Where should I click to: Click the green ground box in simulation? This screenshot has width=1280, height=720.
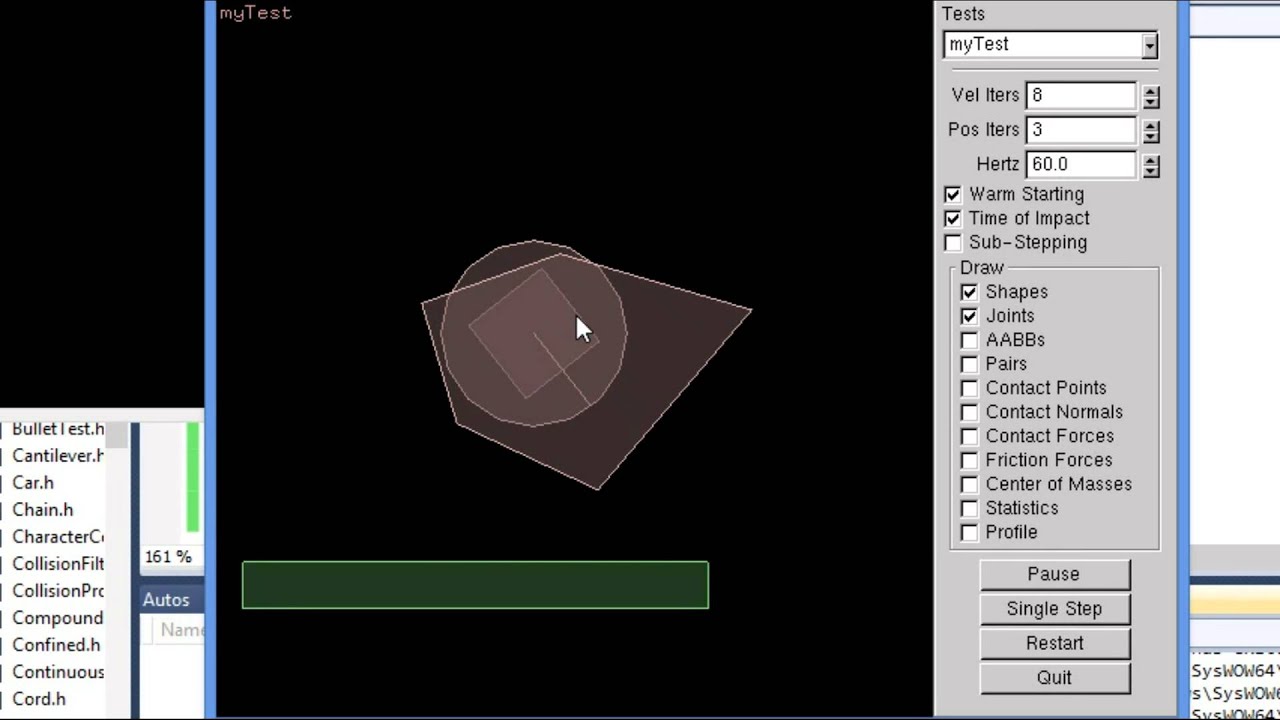click(475, 585)
